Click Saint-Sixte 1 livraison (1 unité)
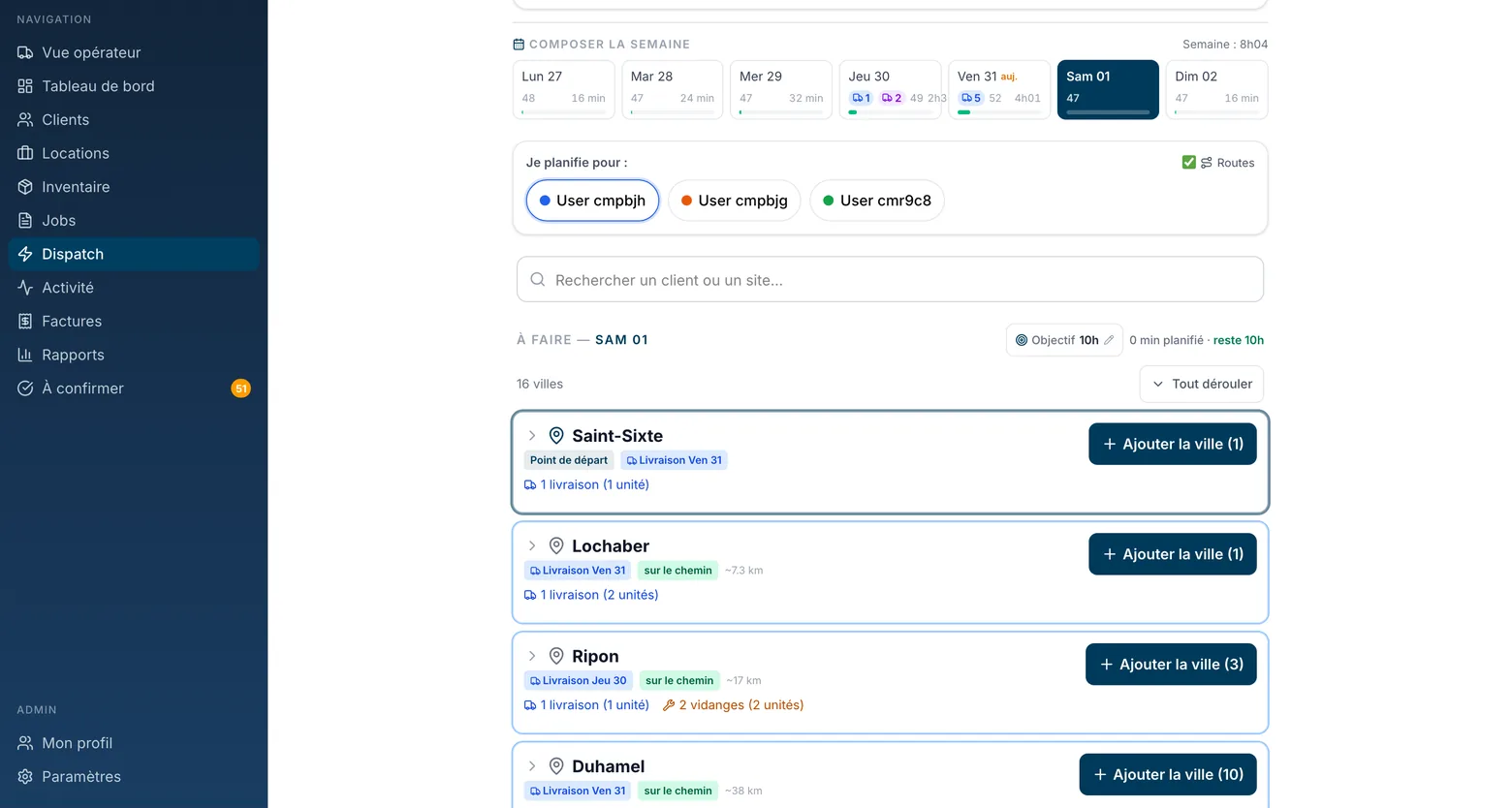Viewport: 1512px width, 808px height. coord(586,484)
